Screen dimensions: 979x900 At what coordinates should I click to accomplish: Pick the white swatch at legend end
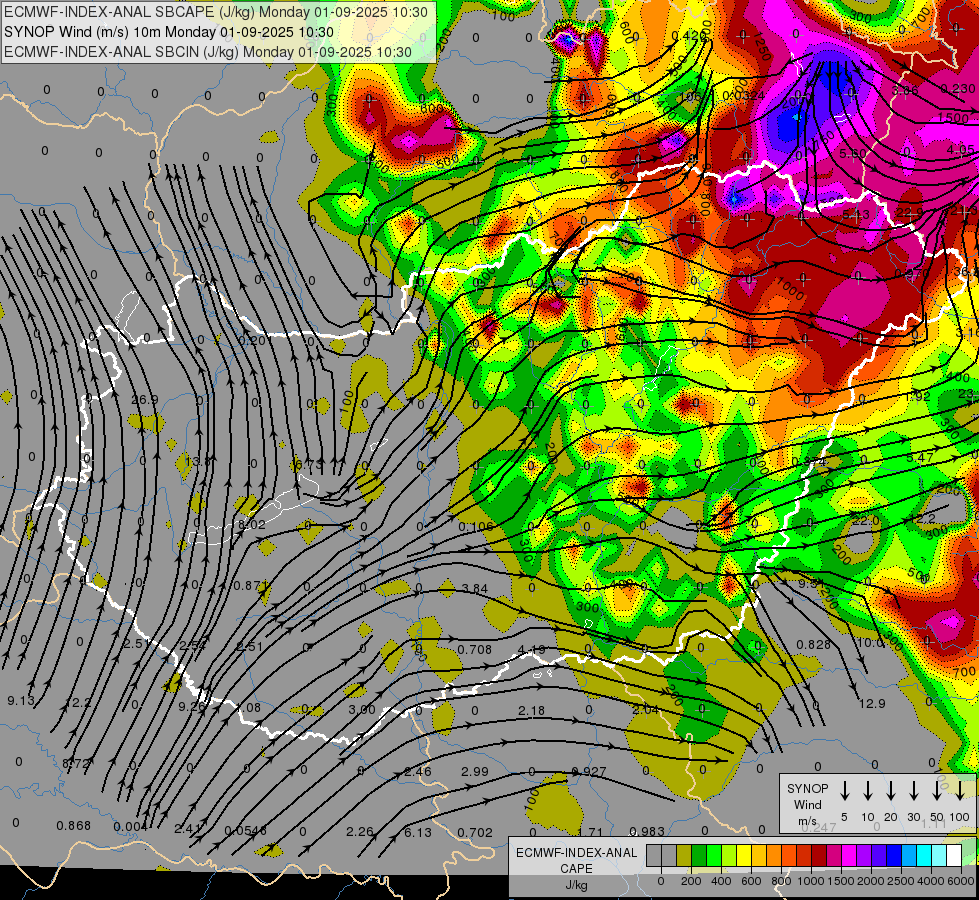click(953, 856)
